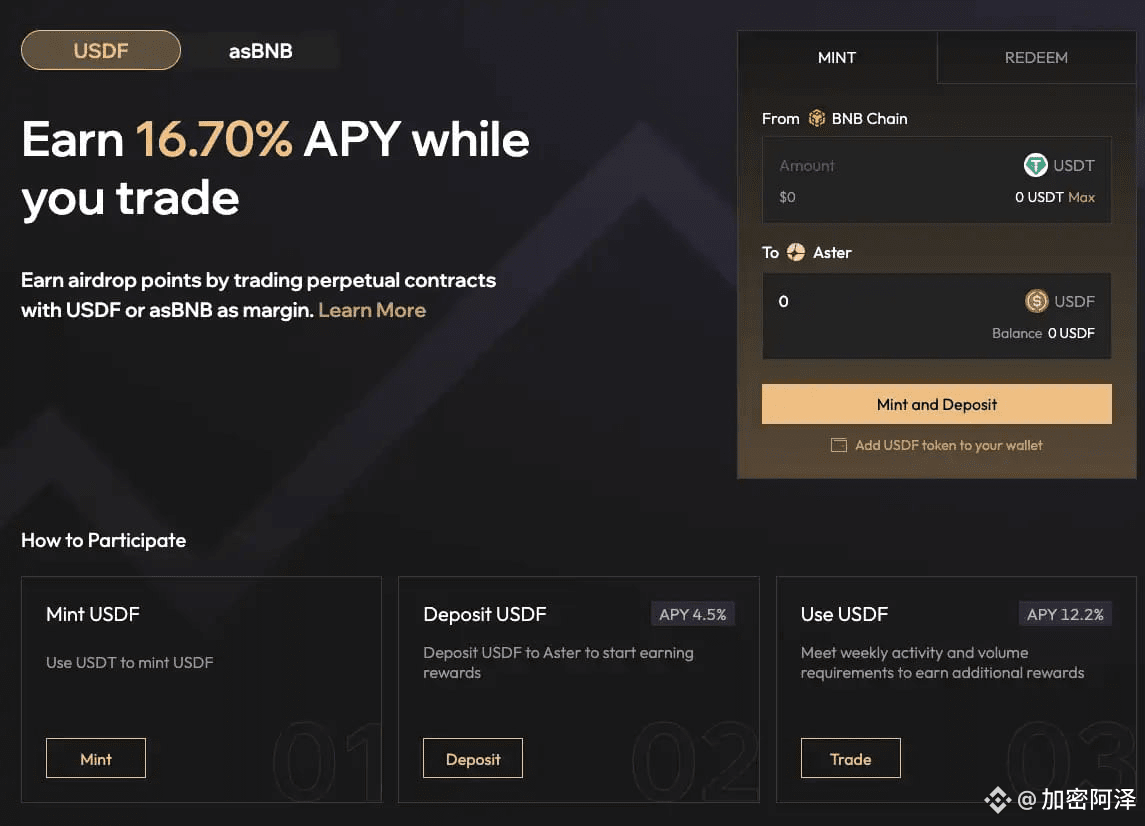Click the BNB Chain logo icon
Screen dimensions: 1145x826
(x=816, y=118)
